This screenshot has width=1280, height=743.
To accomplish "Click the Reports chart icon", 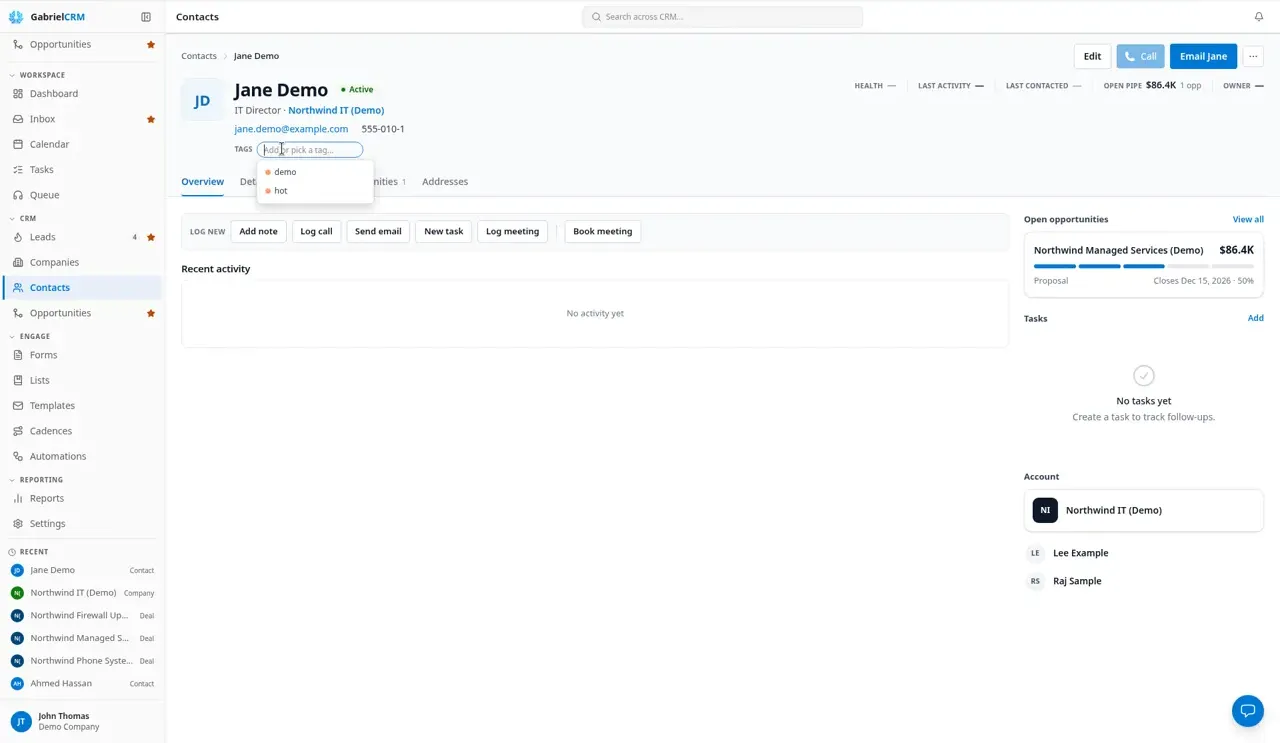I will pos(18,498).
